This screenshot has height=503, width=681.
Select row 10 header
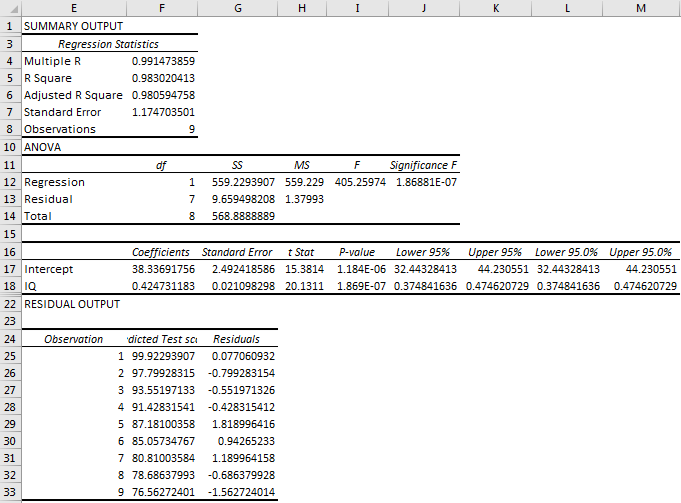[x=10, y=147]
